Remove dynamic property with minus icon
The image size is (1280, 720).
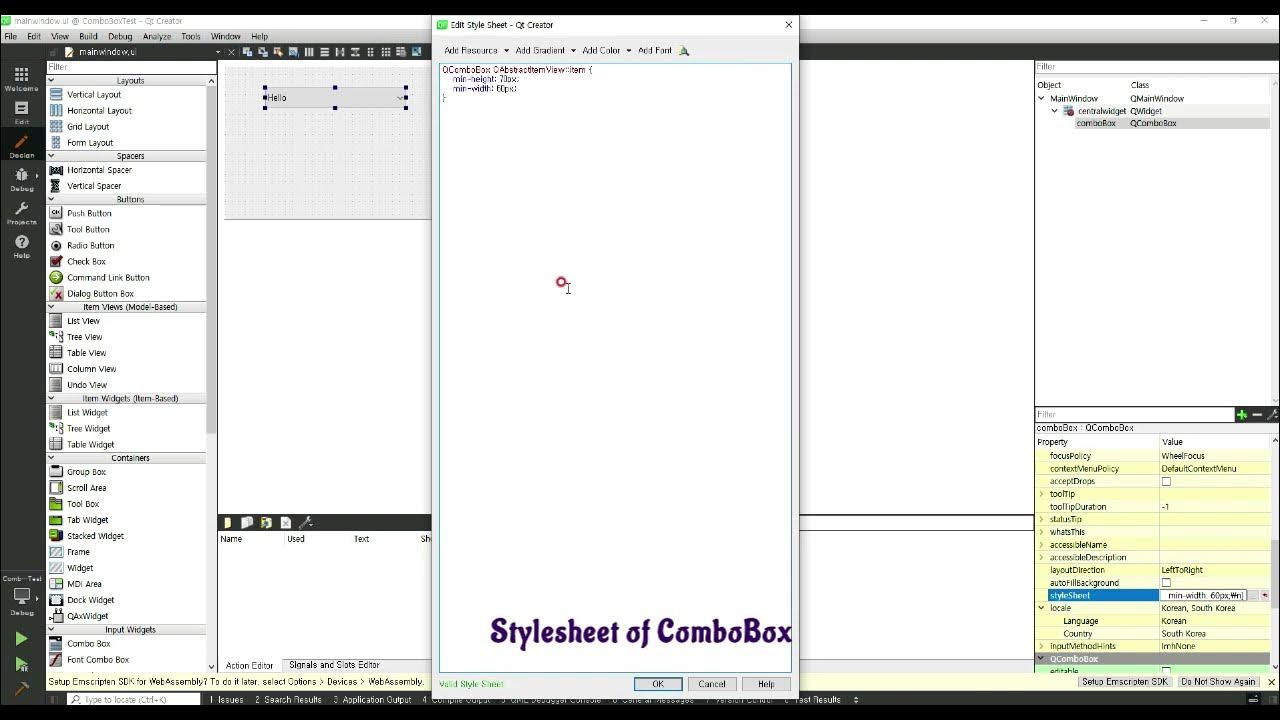click(x=1257, y=414)
